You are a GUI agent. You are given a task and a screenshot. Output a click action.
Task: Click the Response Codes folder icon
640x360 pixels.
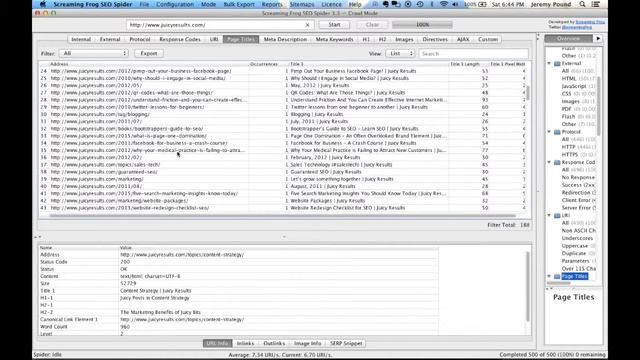point(557,162)
